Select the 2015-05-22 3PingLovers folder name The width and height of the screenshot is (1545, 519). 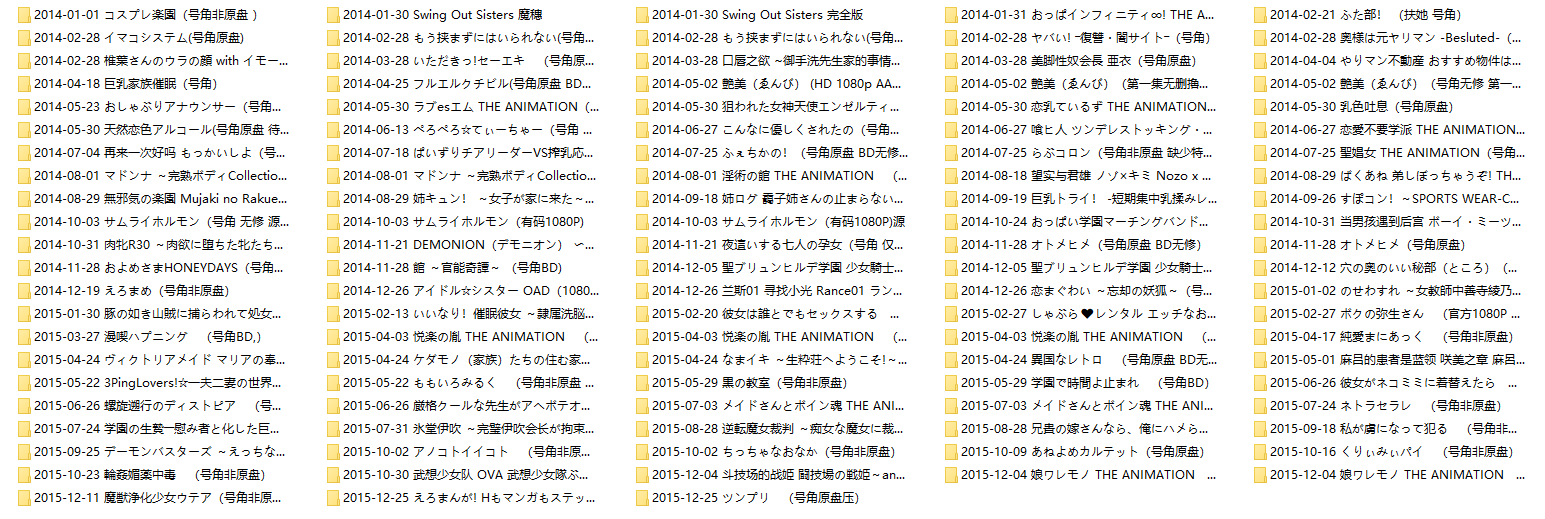157,383
